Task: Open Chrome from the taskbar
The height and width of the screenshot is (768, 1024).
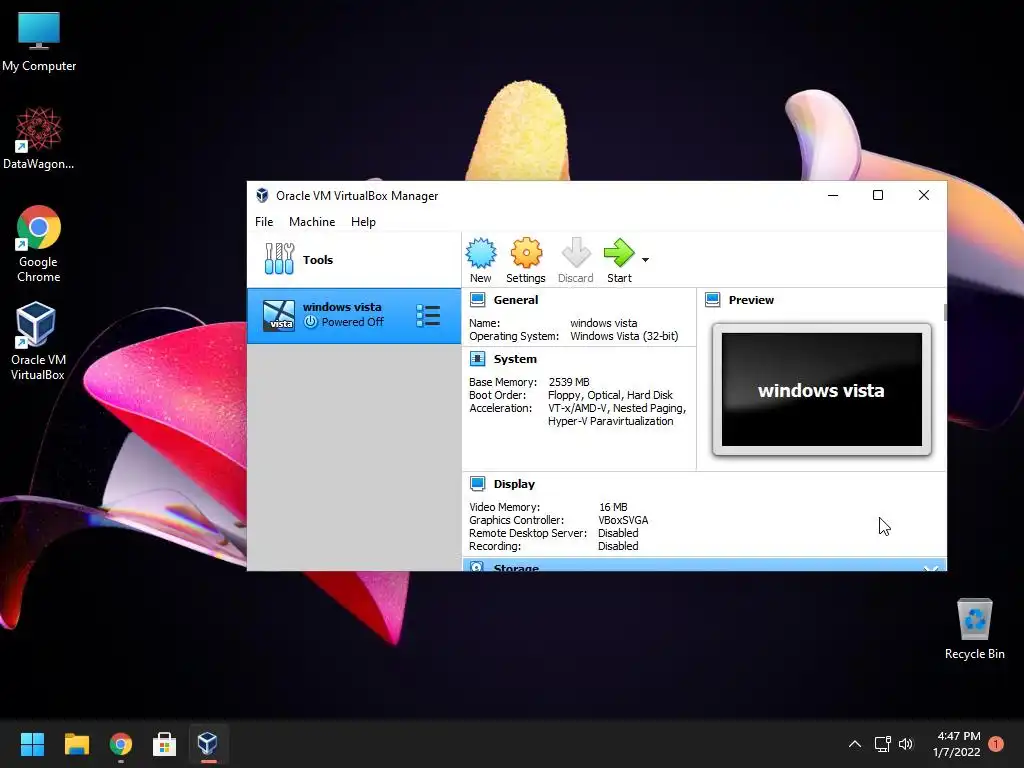Action: click(x=121, y=744)
